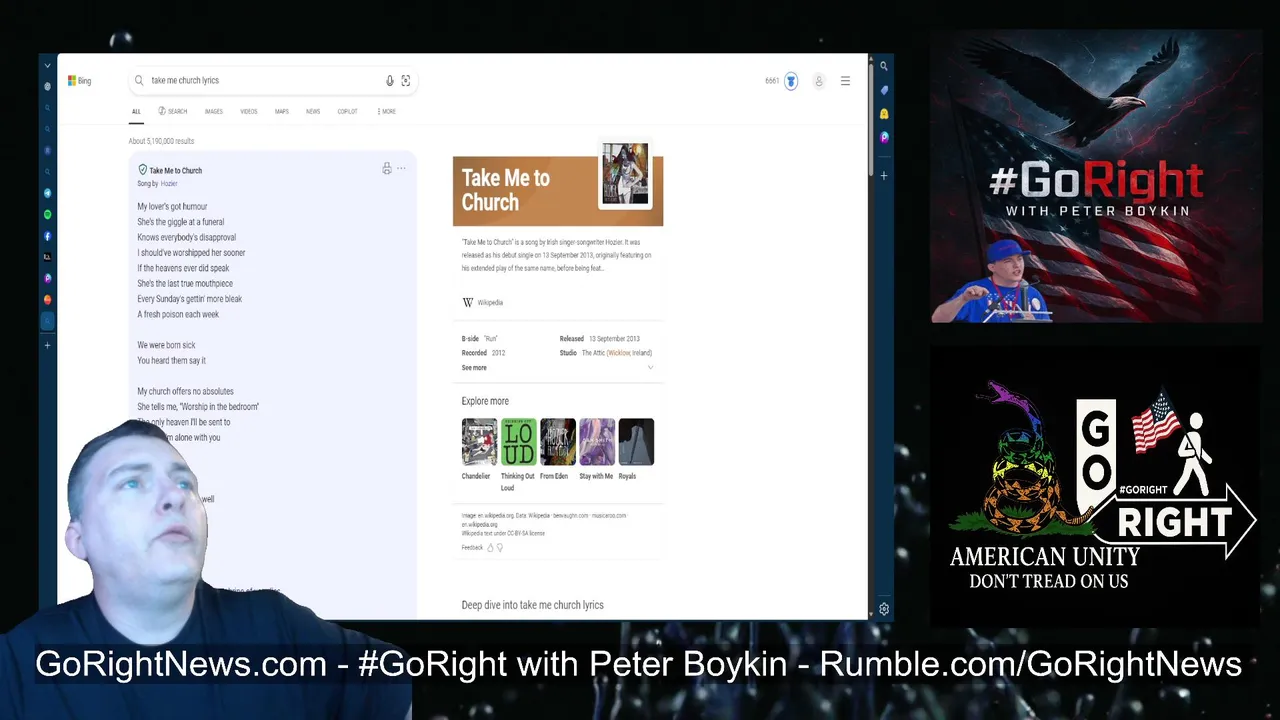This screenshot has height=720, width=1280.
Task: Open the From Eden thumbnail
Action: tap(557, 442)
